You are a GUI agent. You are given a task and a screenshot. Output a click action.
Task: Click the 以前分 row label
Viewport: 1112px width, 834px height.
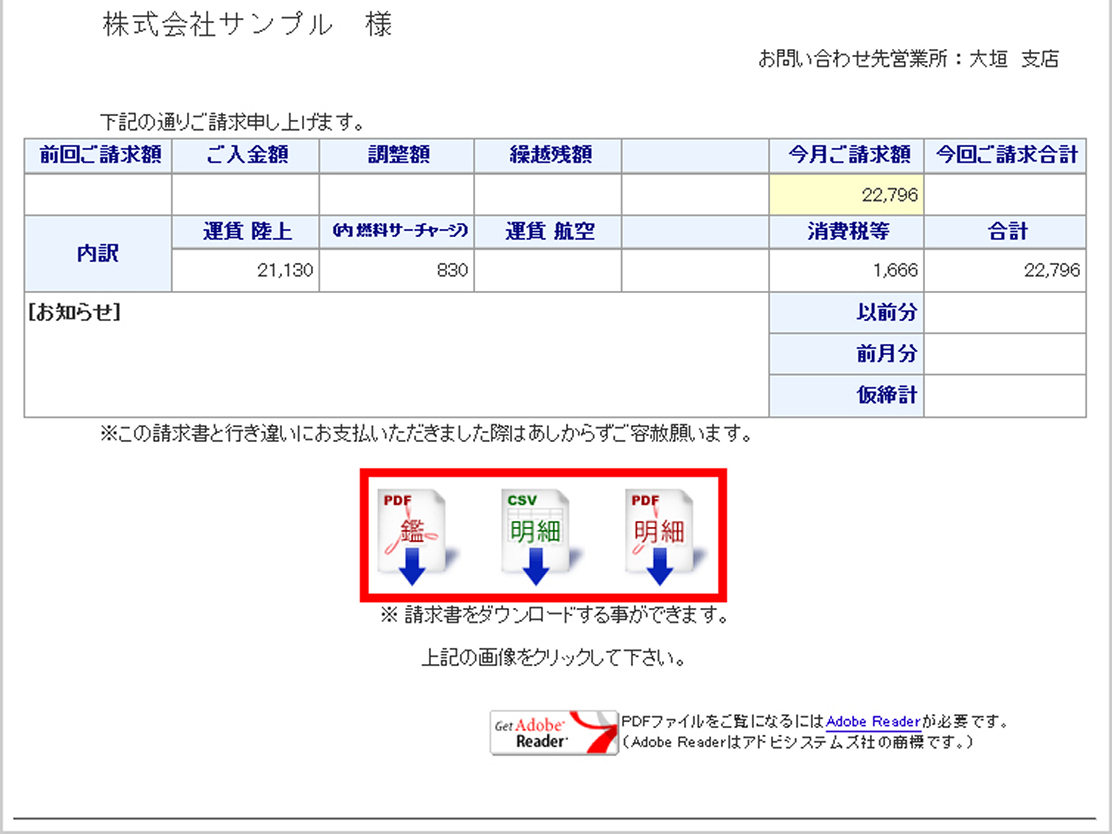click(x=846, y=312)
